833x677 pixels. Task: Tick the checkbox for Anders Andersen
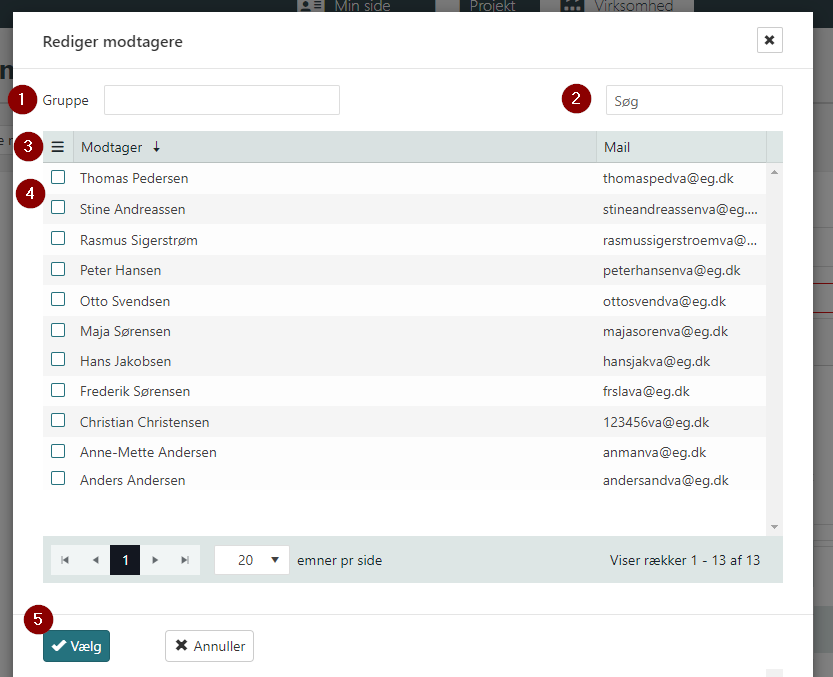point(59,479)
